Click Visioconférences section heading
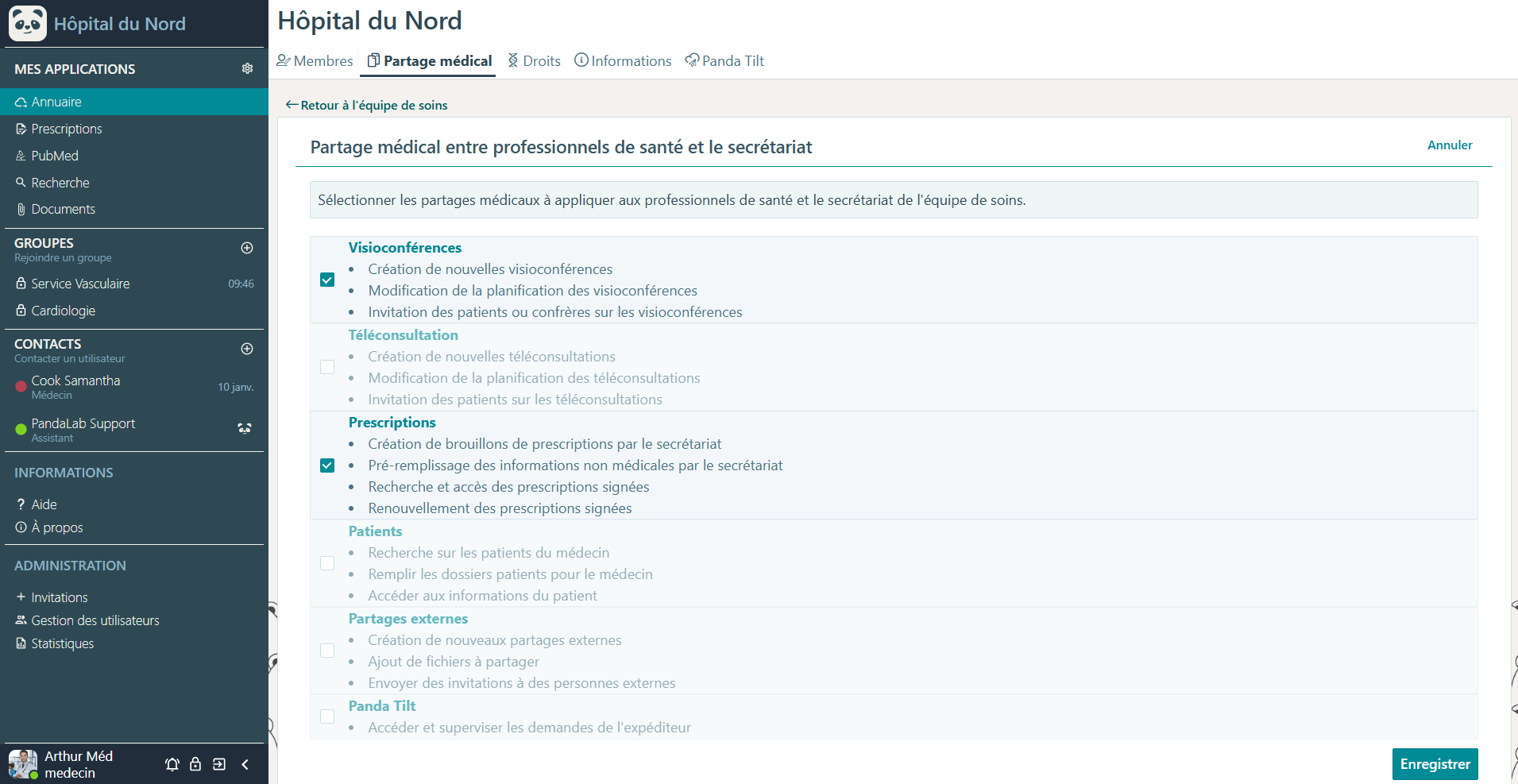Viewport: 1518px width, 784px height. tap(405, 248)
